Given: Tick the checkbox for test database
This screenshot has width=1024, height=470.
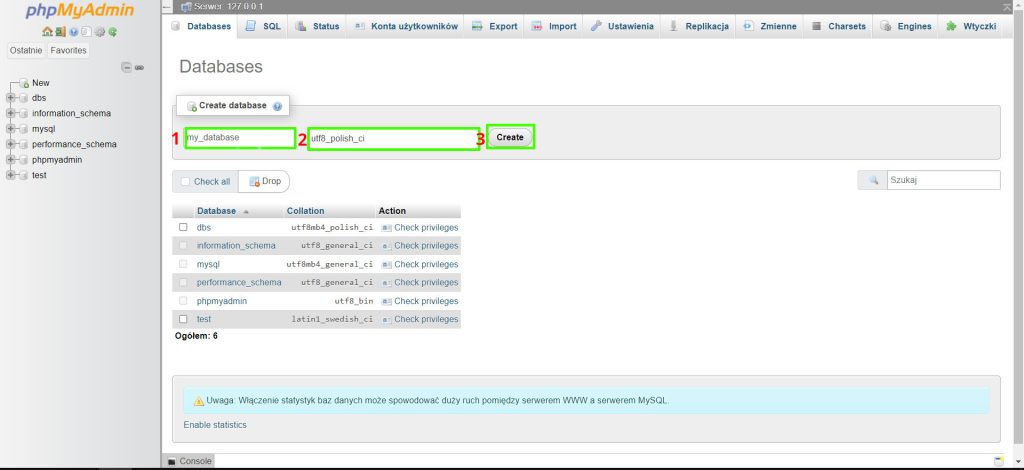Looking at the screenshot, I should (x=183, y=319).
